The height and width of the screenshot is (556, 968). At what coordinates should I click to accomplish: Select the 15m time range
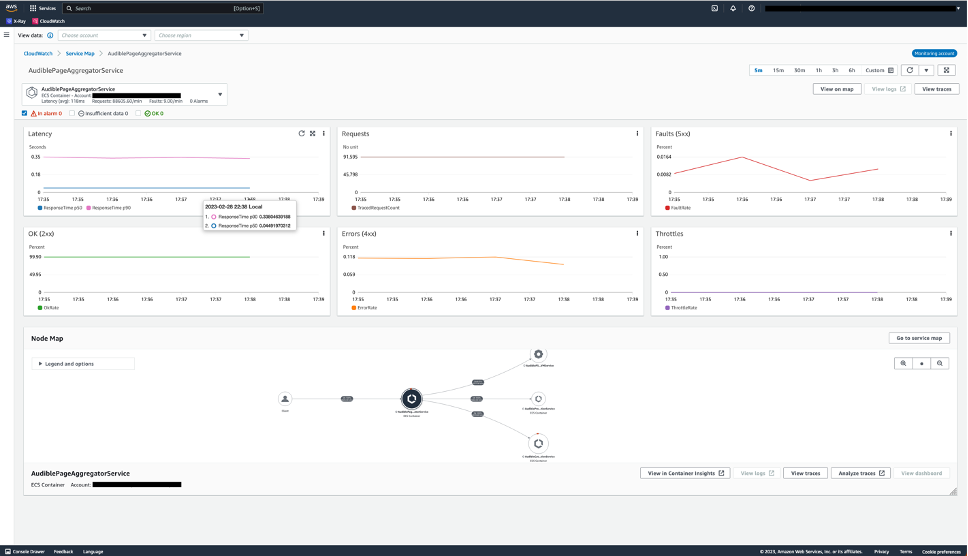(x=778, y=70)
